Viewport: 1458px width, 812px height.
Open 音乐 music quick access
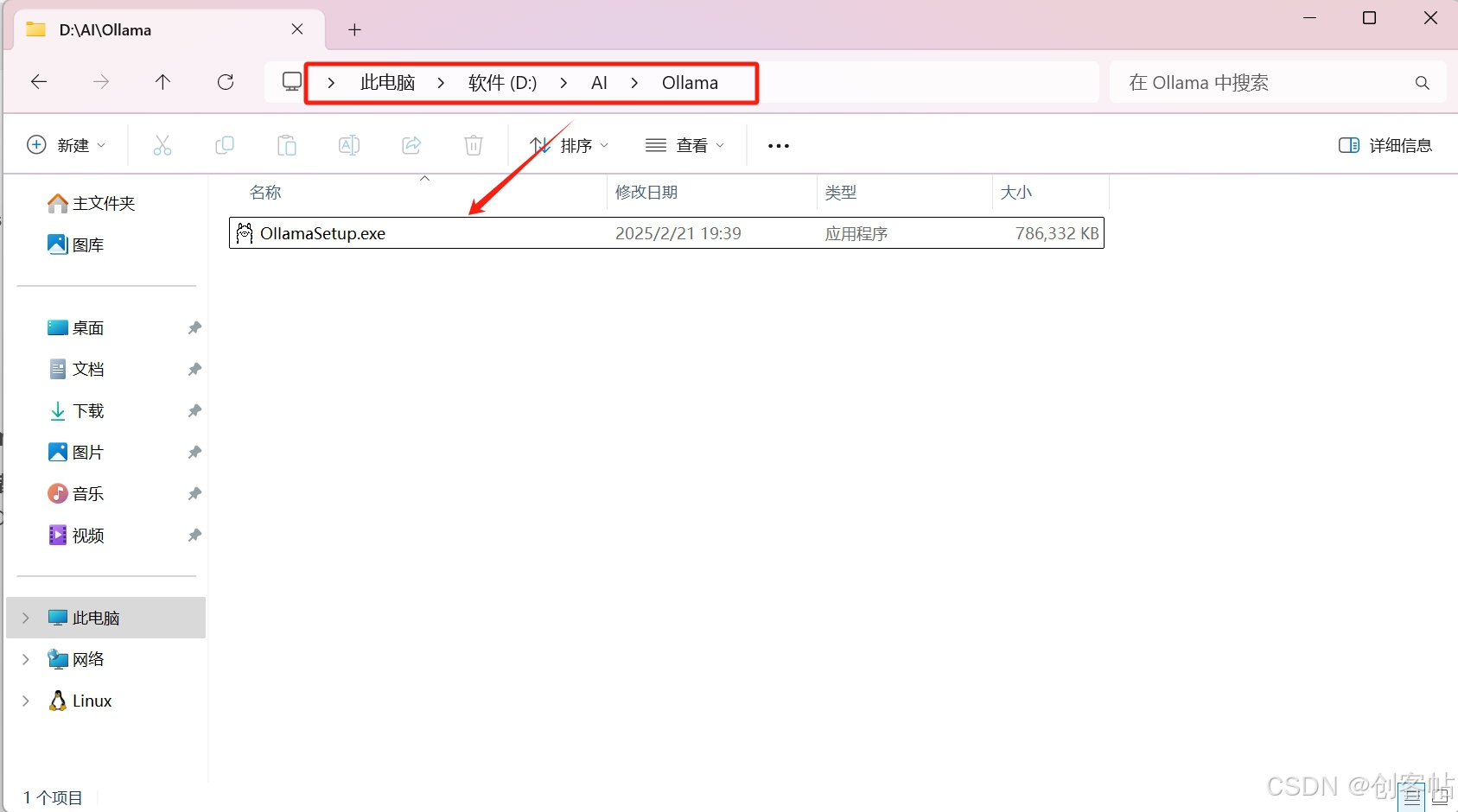click(x=75, y=493)
